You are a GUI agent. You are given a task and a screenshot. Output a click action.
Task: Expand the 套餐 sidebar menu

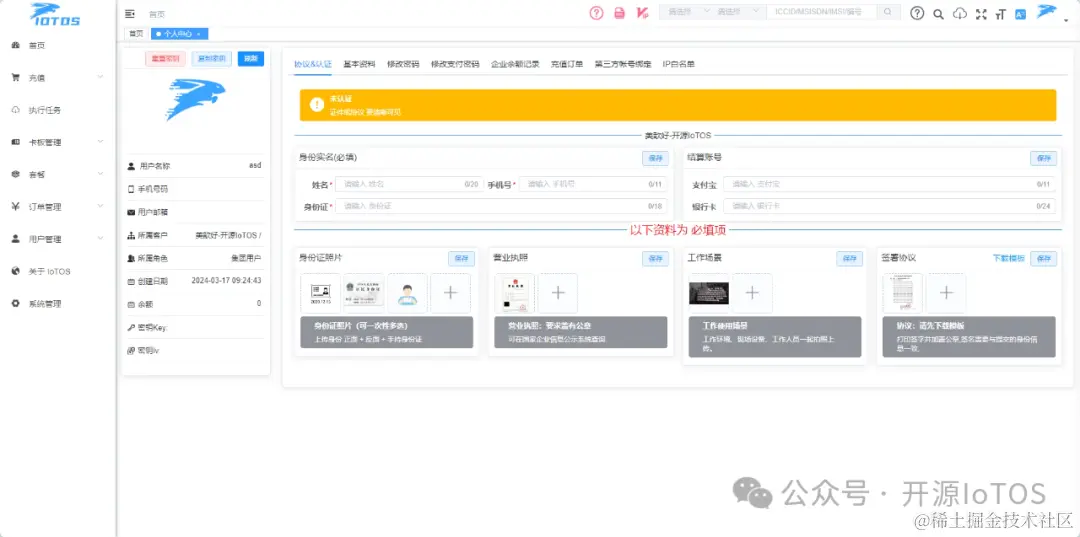pyautogui.click(x=58, y=175)
